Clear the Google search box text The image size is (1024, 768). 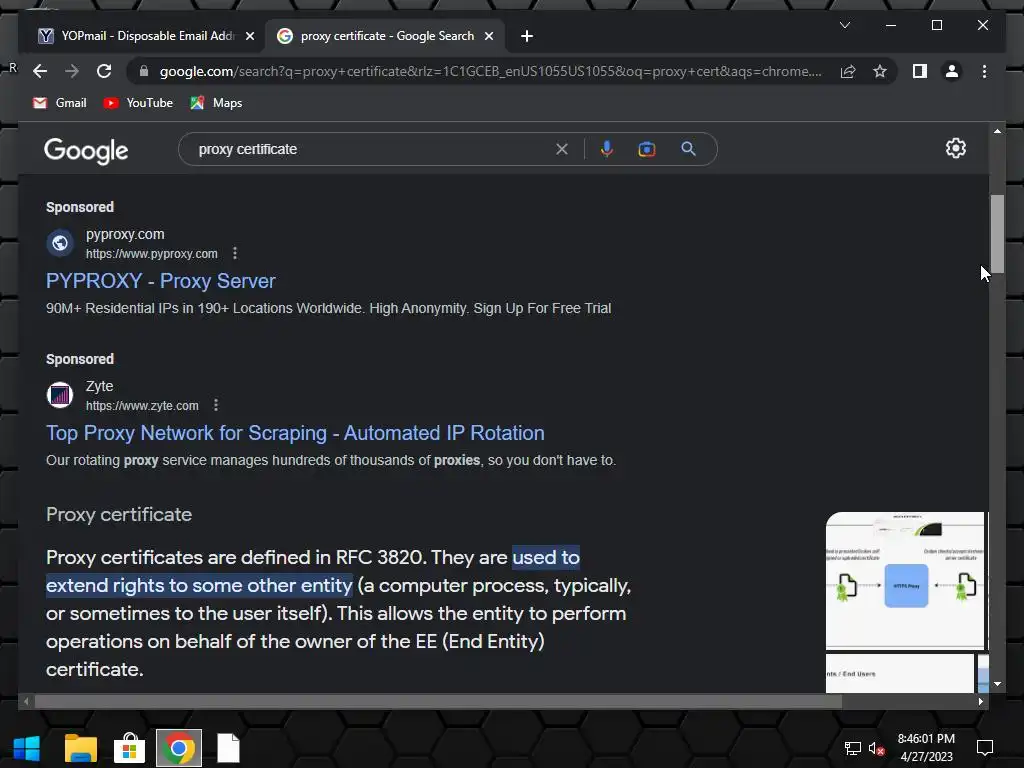562,149
